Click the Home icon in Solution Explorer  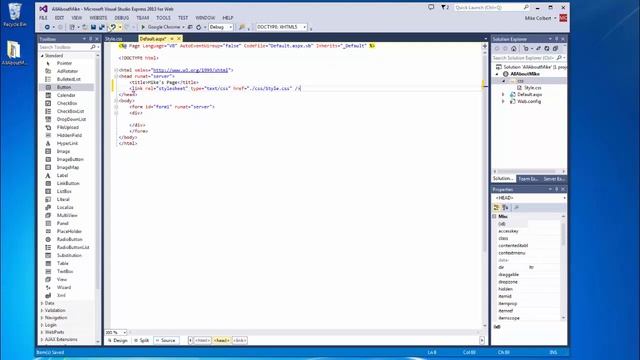[514, 49]
